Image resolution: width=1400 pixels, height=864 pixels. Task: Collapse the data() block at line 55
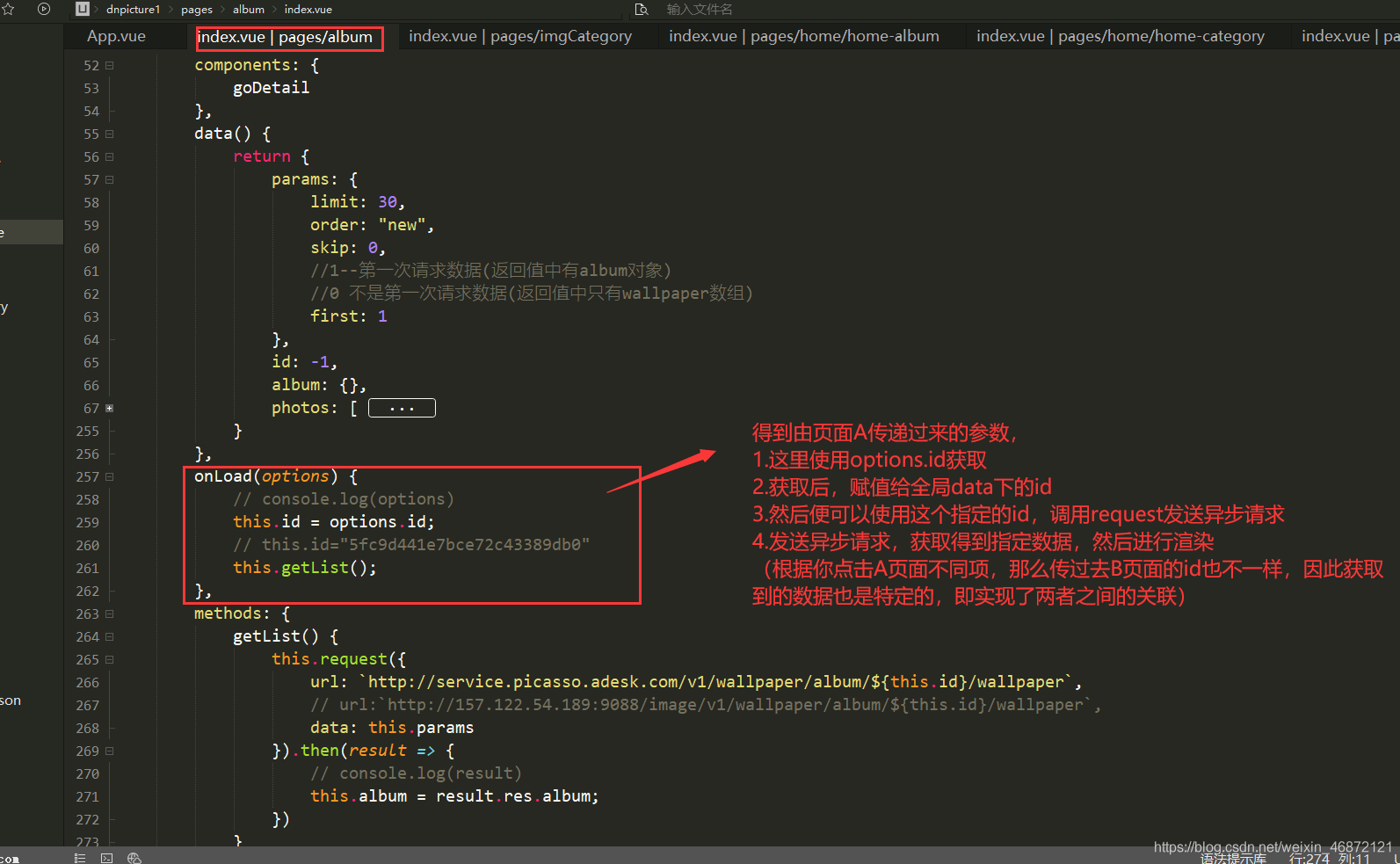coord(110,134)
